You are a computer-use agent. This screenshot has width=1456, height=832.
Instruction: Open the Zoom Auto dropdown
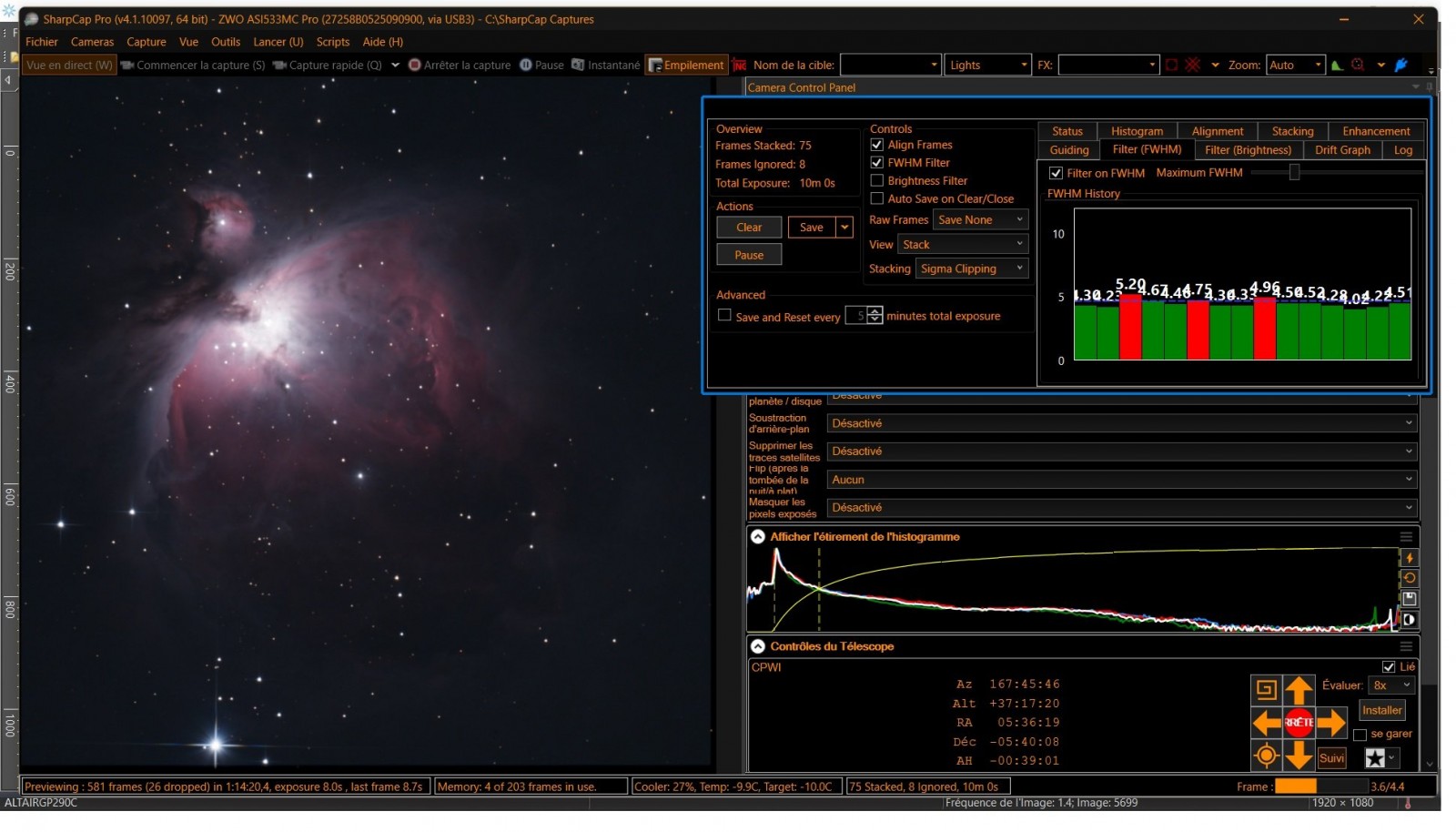coord(1295,66)
